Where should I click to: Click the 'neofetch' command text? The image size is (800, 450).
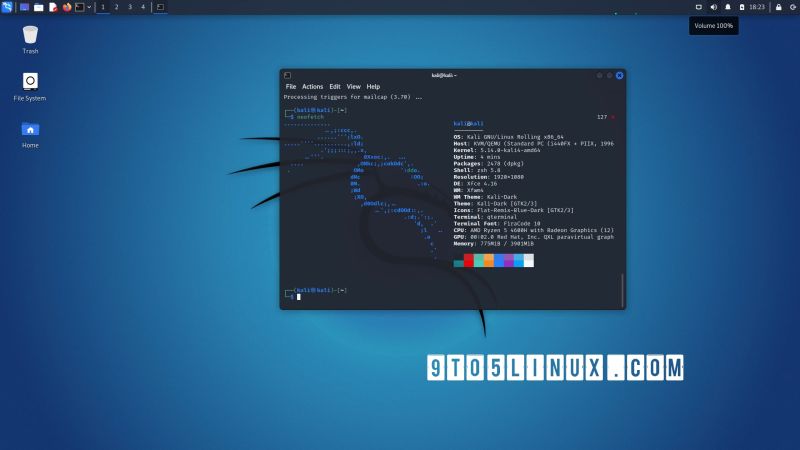point(310,117)
